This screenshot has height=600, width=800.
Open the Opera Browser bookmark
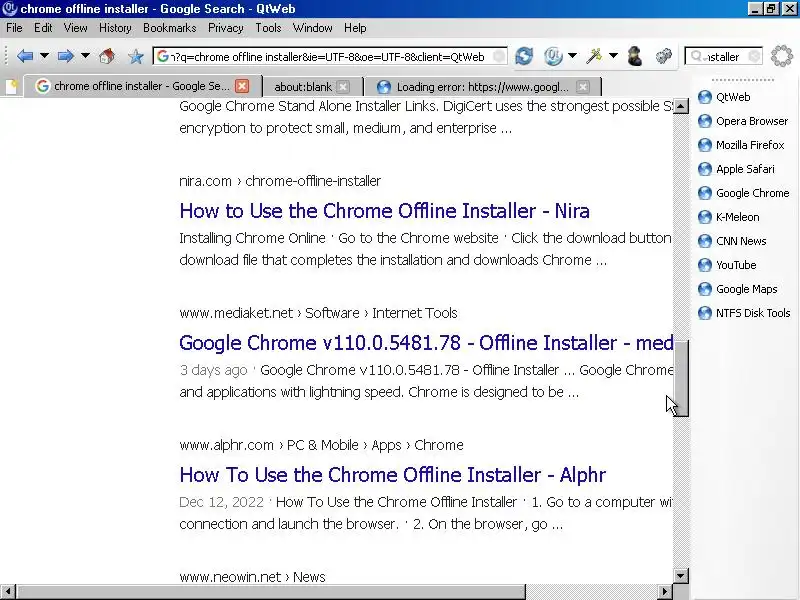(x=743, y=121)
